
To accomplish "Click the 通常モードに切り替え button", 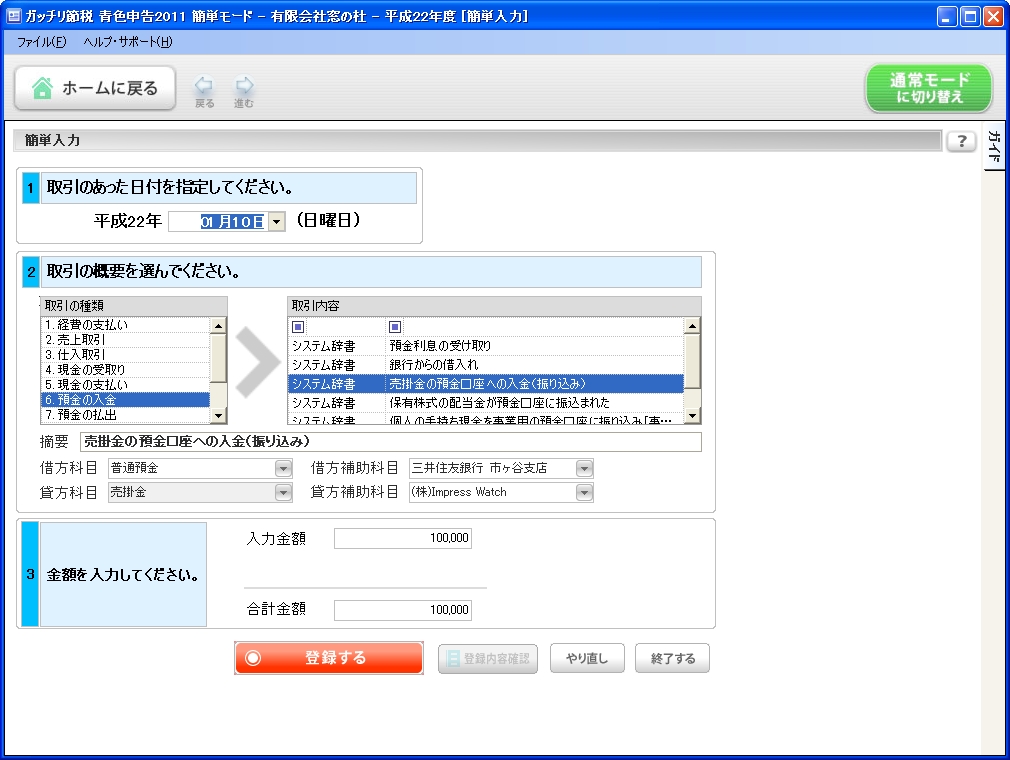I will [927, 87].
